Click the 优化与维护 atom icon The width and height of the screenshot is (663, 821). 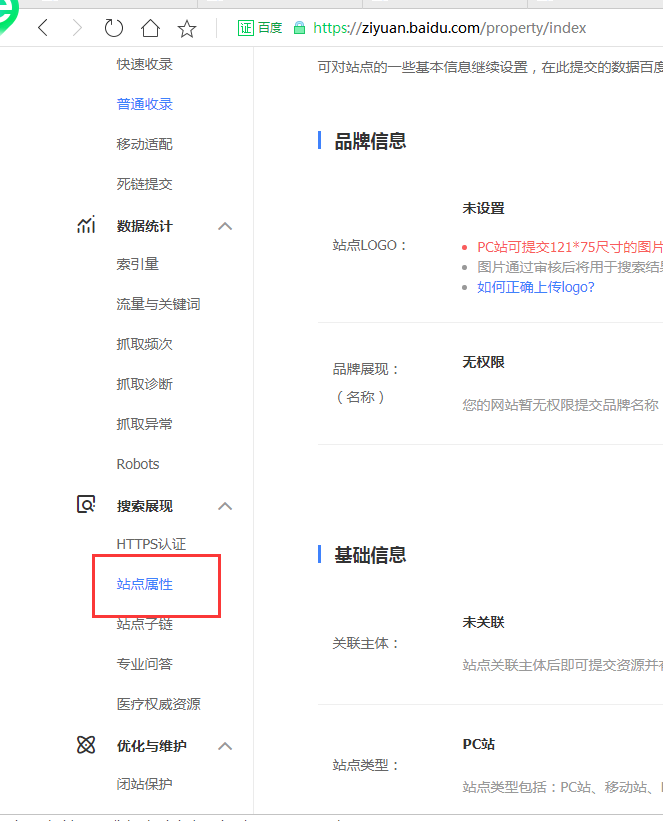coord(86,745)
